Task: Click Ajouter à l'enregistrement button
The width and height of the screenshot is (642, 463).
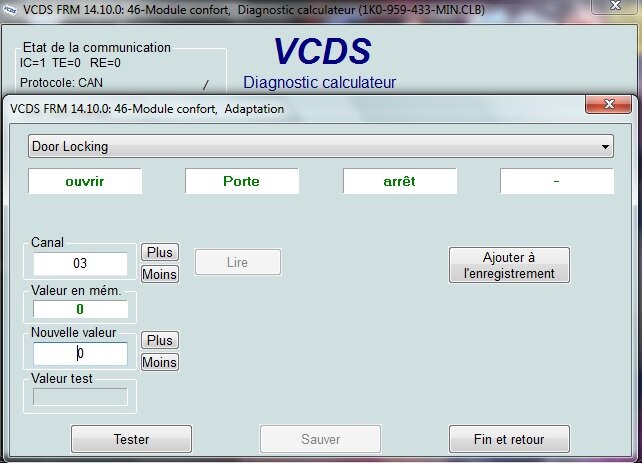Action: pyautogui.click(x=509, y=265)
